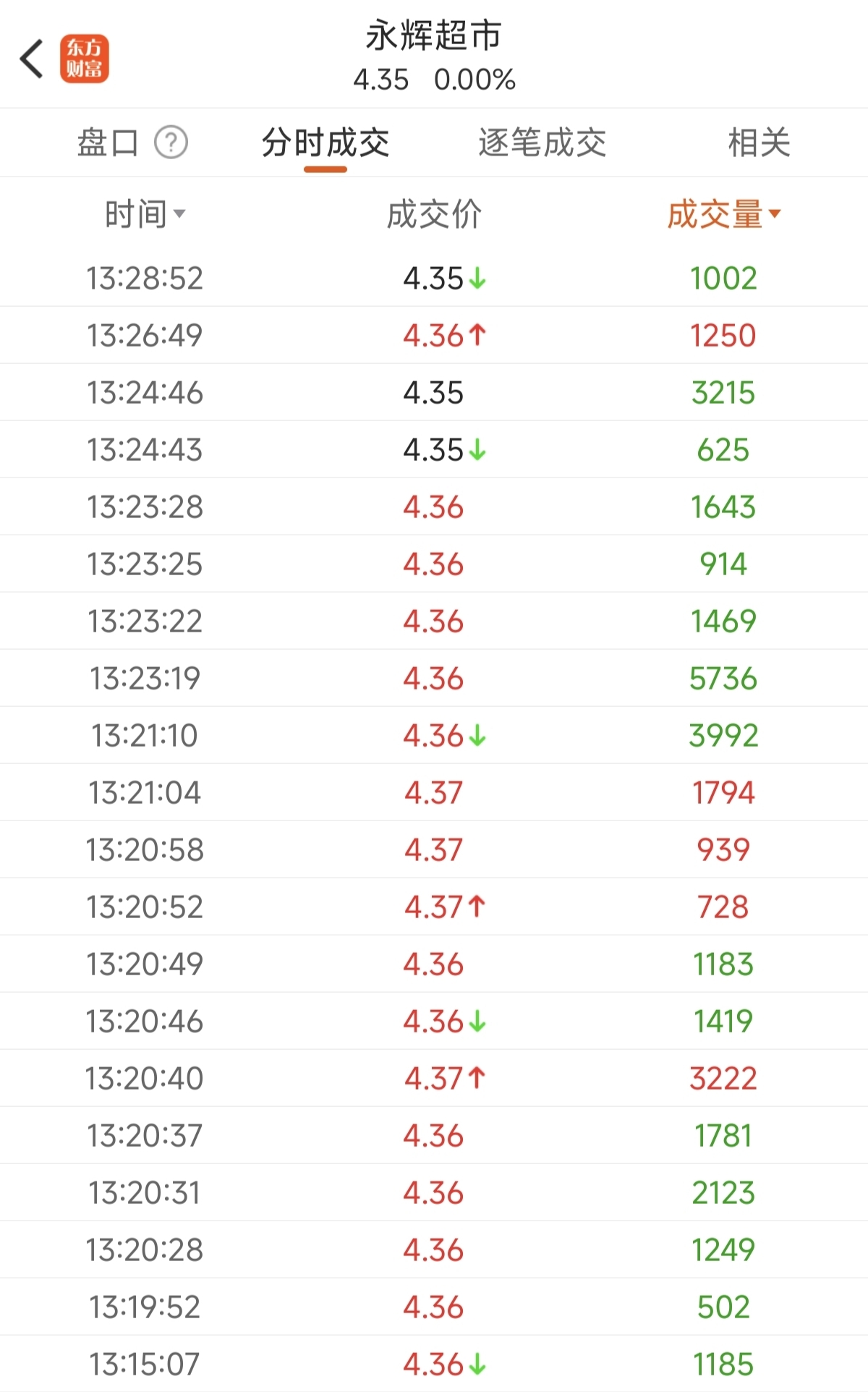
Task: Select the 分时成交 tab
Action: [x=325, y=143]
